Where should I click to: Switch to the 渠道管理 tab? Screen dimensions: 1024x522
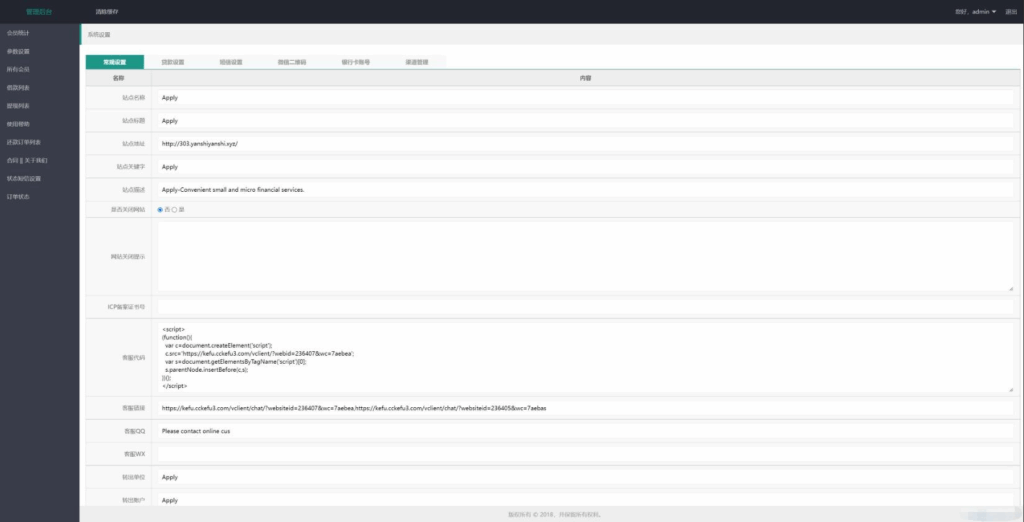[x=416, y=62]
